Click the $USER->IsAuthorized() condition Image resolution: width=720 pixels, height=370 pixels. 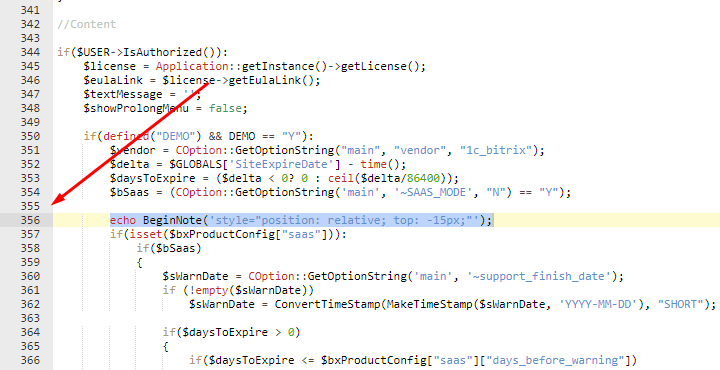146,52
